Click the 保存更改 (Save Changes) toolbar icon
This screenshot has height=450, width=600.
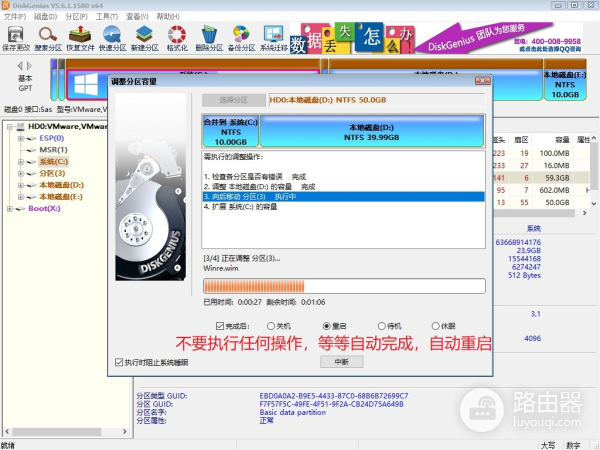[x=16, y=38]
